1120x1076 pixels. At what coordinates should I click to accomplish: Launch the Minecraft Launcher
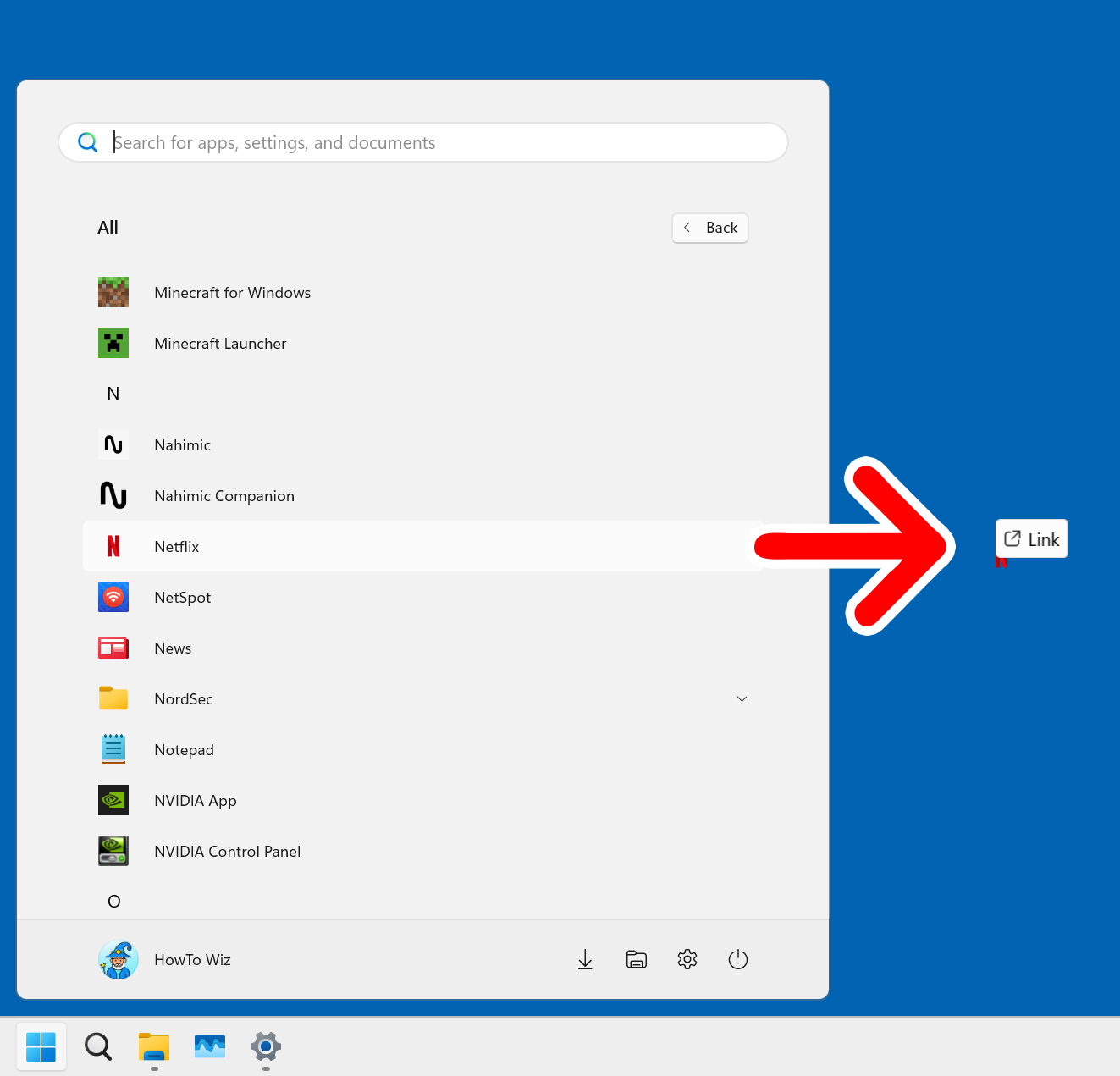[x=220, y=343]
